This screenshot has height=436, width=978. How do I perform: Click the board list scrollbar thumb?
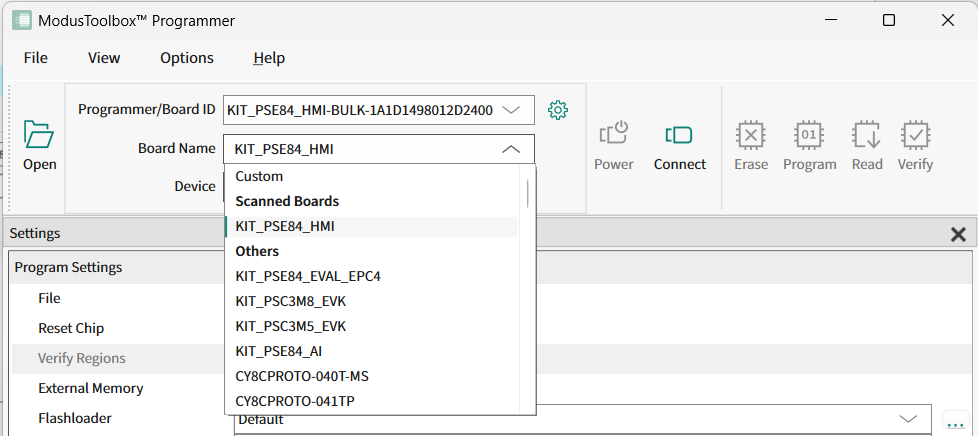(528, 193)
